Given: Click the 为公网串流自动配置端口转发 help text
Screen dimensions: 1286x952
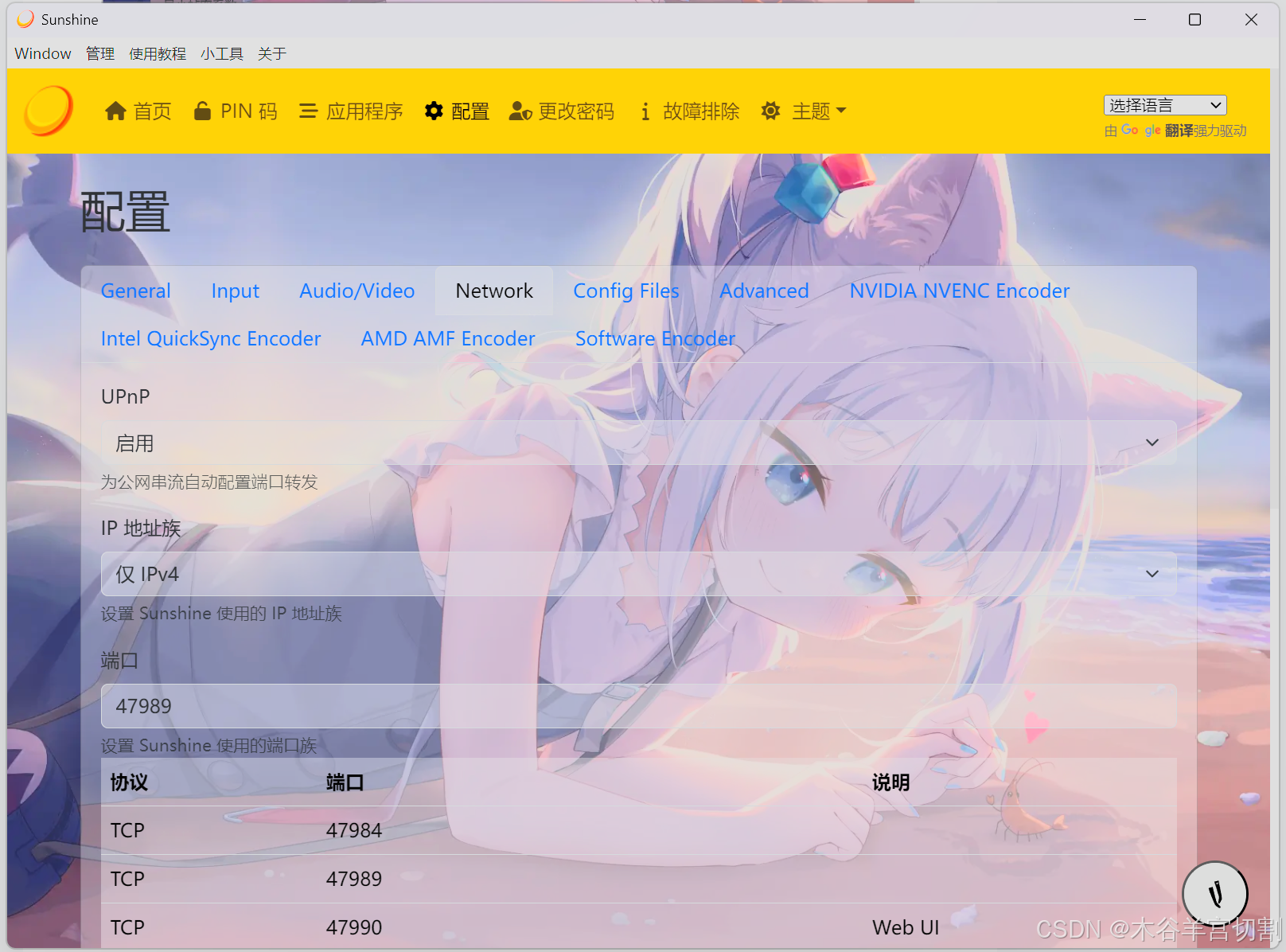Looking at the screenshot, I should click(209, 482).
